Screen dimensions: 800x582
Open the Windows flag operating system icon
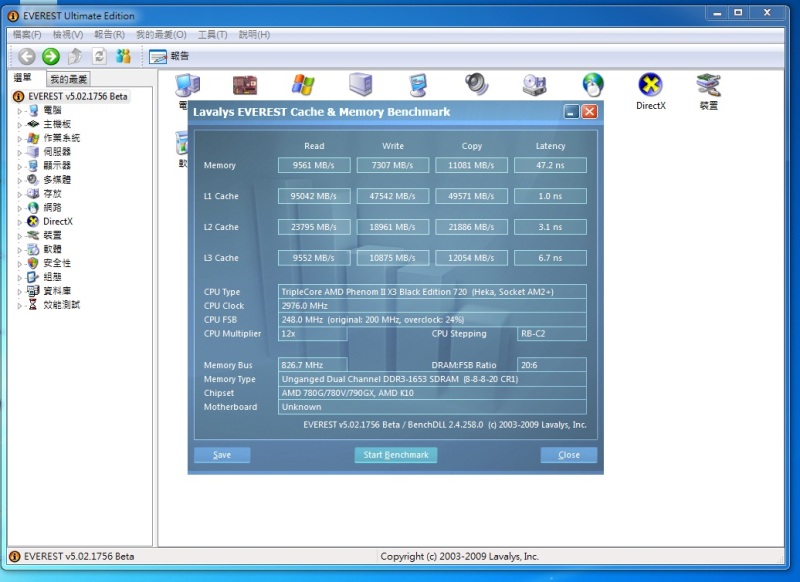[x=303, y=85]
